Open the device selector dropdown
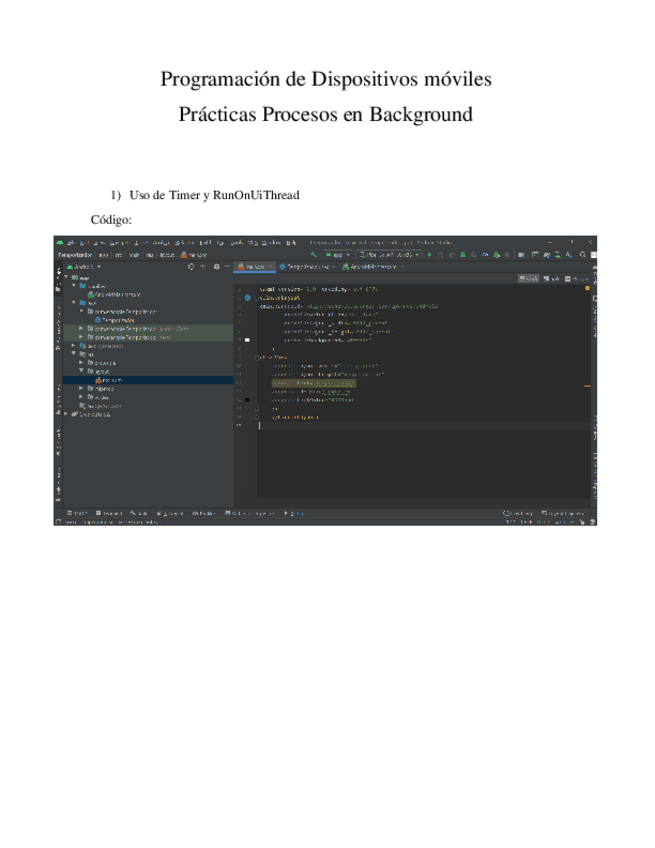Screen dimensions: 655x848 coord(387,255)
